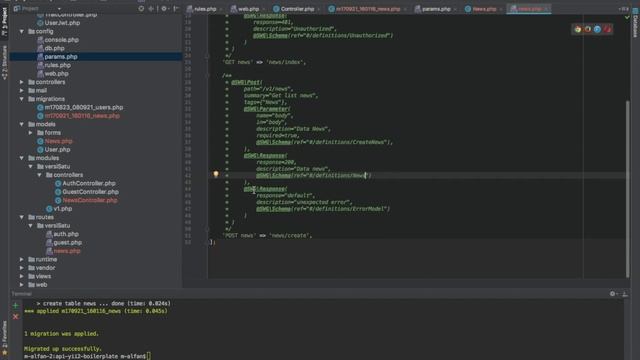Switch to the Controller.php editor tab
The image size is (640, 360).
coord(297,9)
